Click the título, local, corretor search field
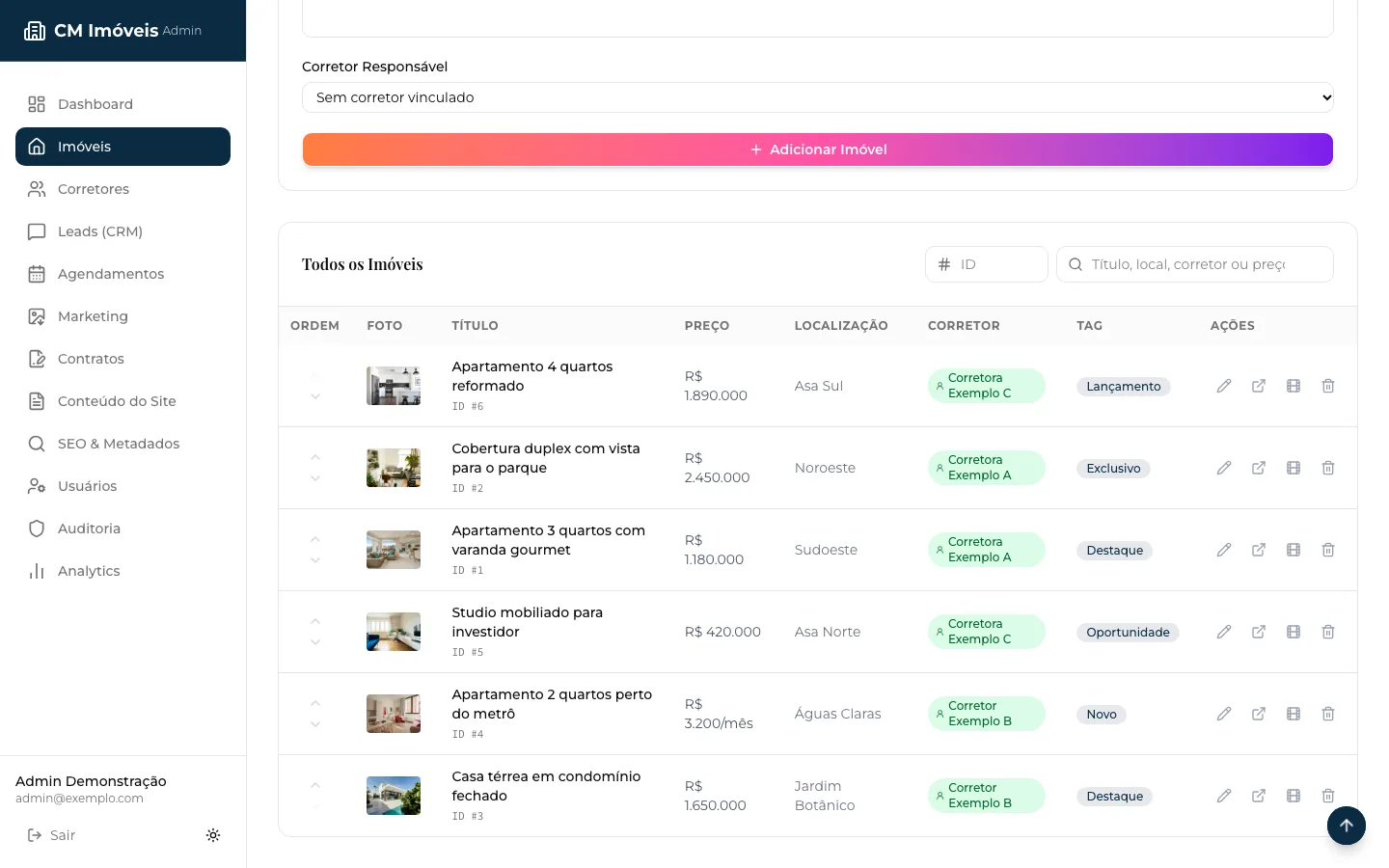The width and height of the screenshot is (1389, 868). pyautogui.click(x=1195, y=264)
